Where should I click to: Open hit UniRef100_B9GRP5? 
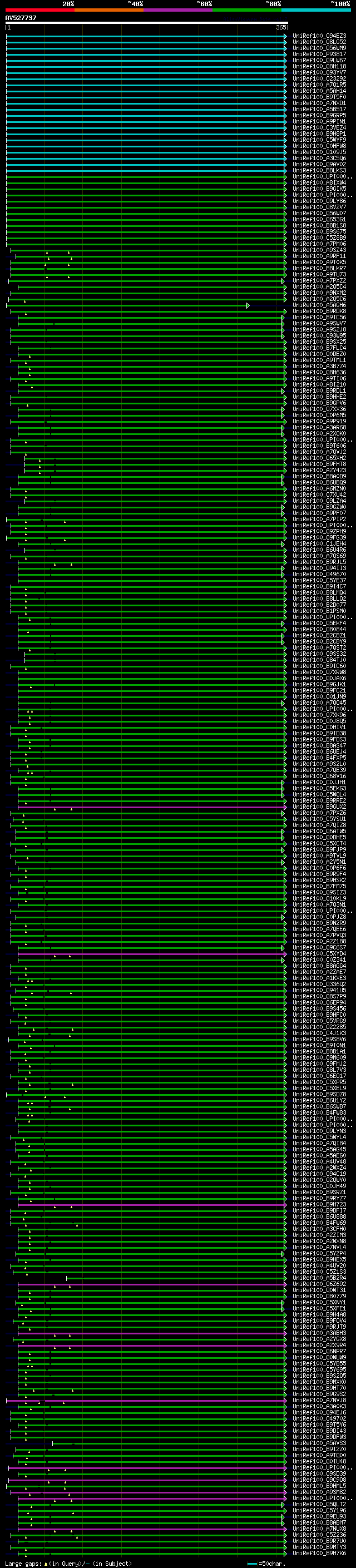pos(319,115)
